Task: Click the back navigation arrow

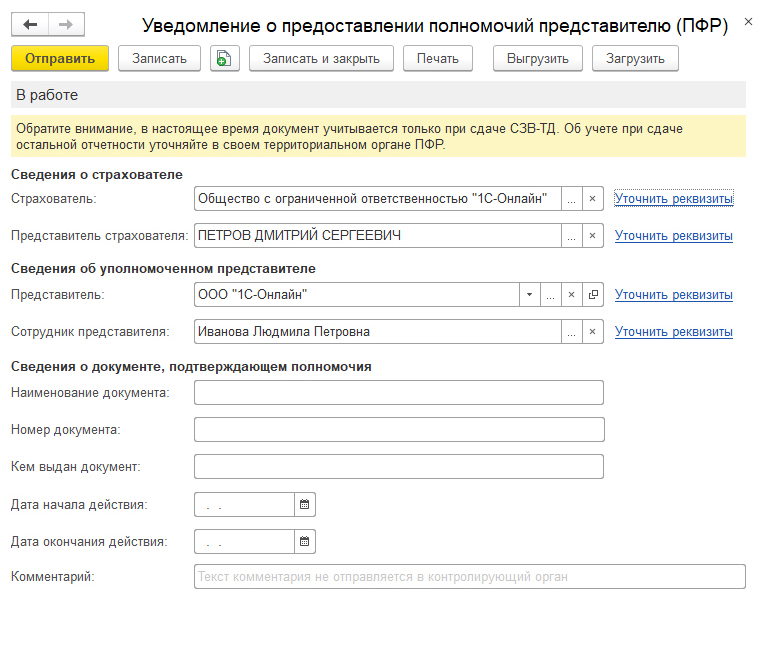Action: tap(30, 25)
